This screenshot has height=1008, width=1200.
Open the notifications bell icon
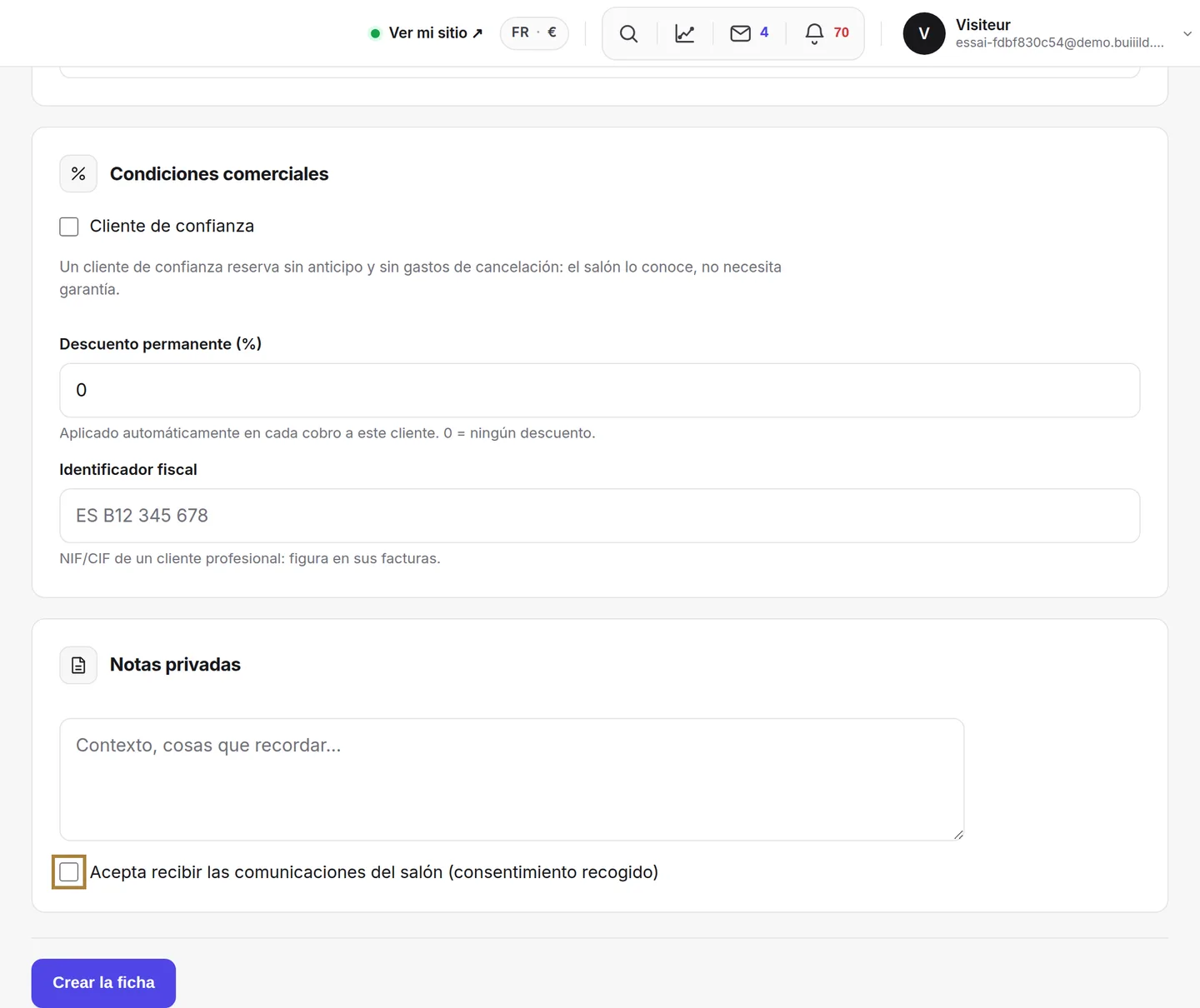coord(814,33)
